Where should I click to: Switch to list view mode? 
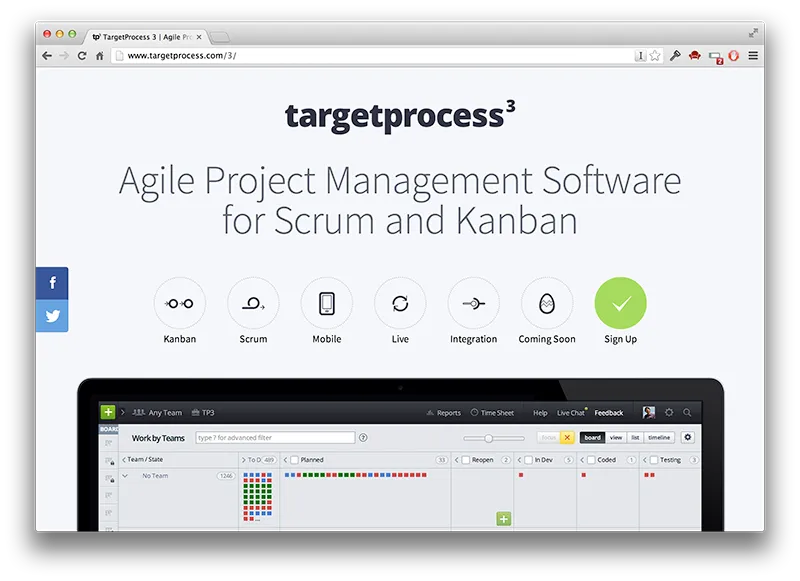click(635, 437)
